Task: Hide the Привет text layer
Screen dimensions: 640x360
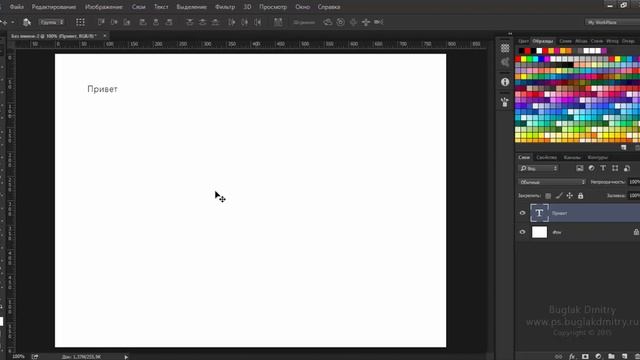Action: pyautogui.click(x=522, y=213)
